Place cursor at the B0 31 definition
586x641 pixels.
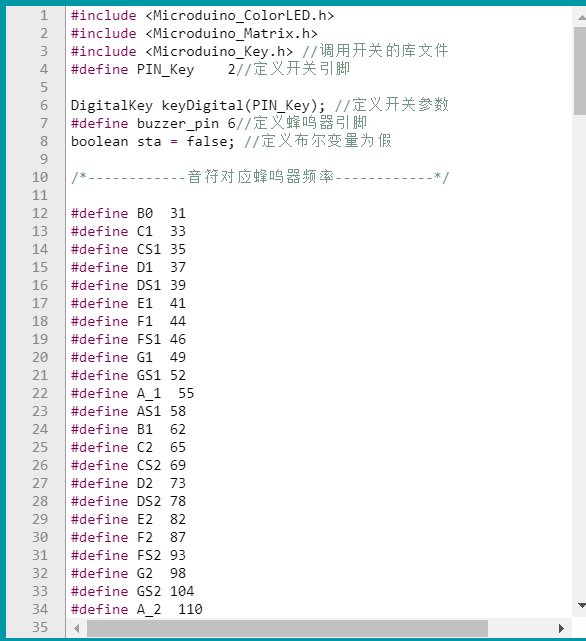click(128, 213)
